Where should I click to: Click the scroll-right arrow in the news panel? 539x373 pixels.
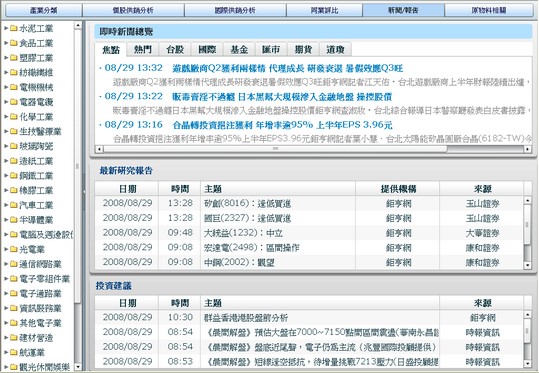coord(527,149)
